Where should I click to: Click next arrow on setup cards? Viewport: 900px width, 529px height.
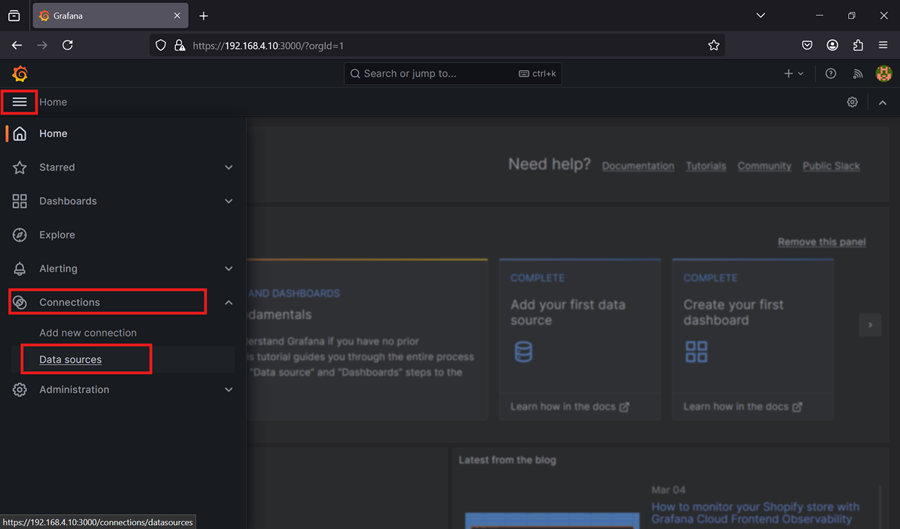(x=870, y=325)
